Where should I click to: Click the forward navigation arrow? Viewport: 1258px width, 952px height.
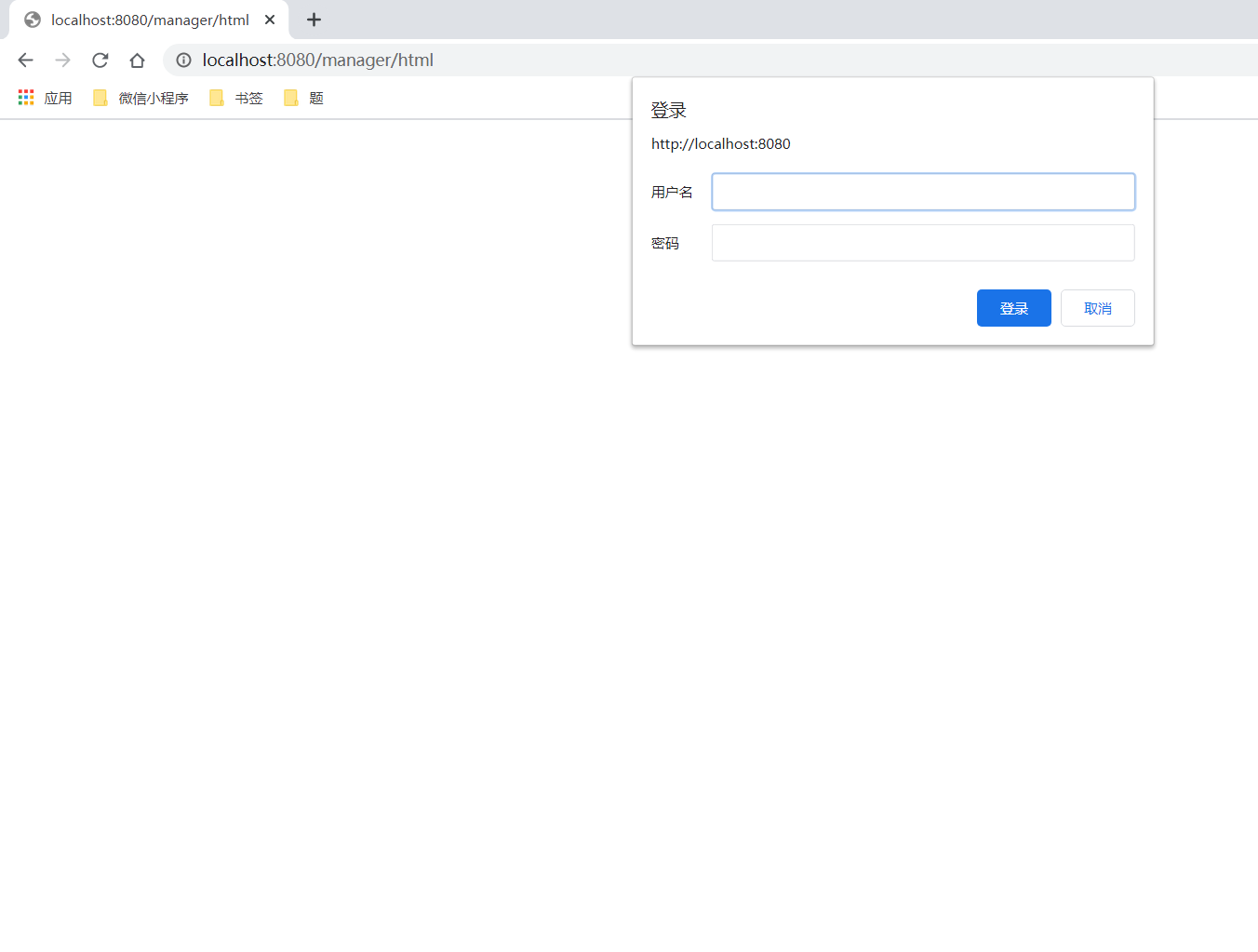(62, 60)
